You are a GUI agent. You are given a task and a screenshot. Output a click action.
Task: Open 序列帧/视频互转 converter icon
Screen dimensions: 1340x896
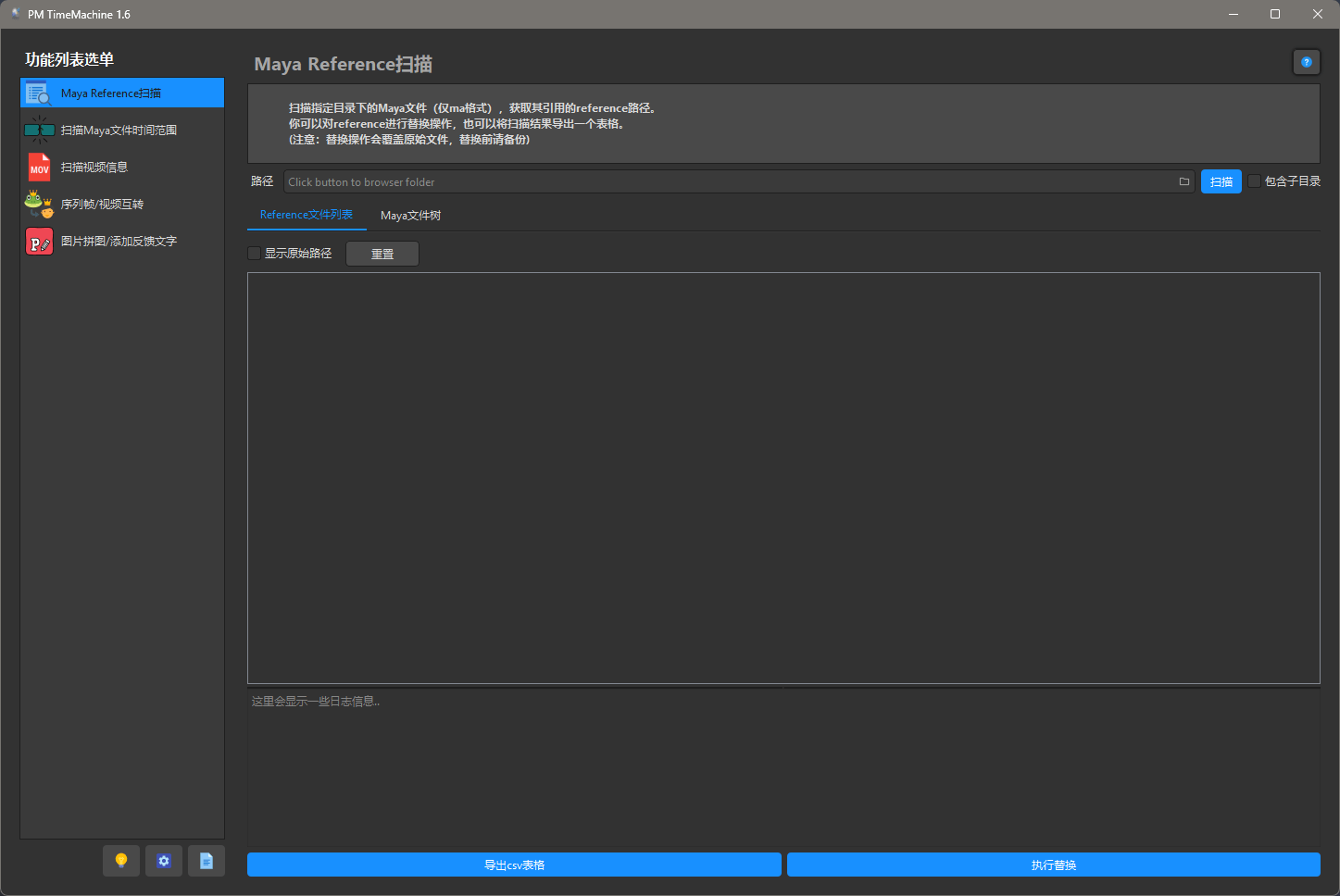(39, 205)
